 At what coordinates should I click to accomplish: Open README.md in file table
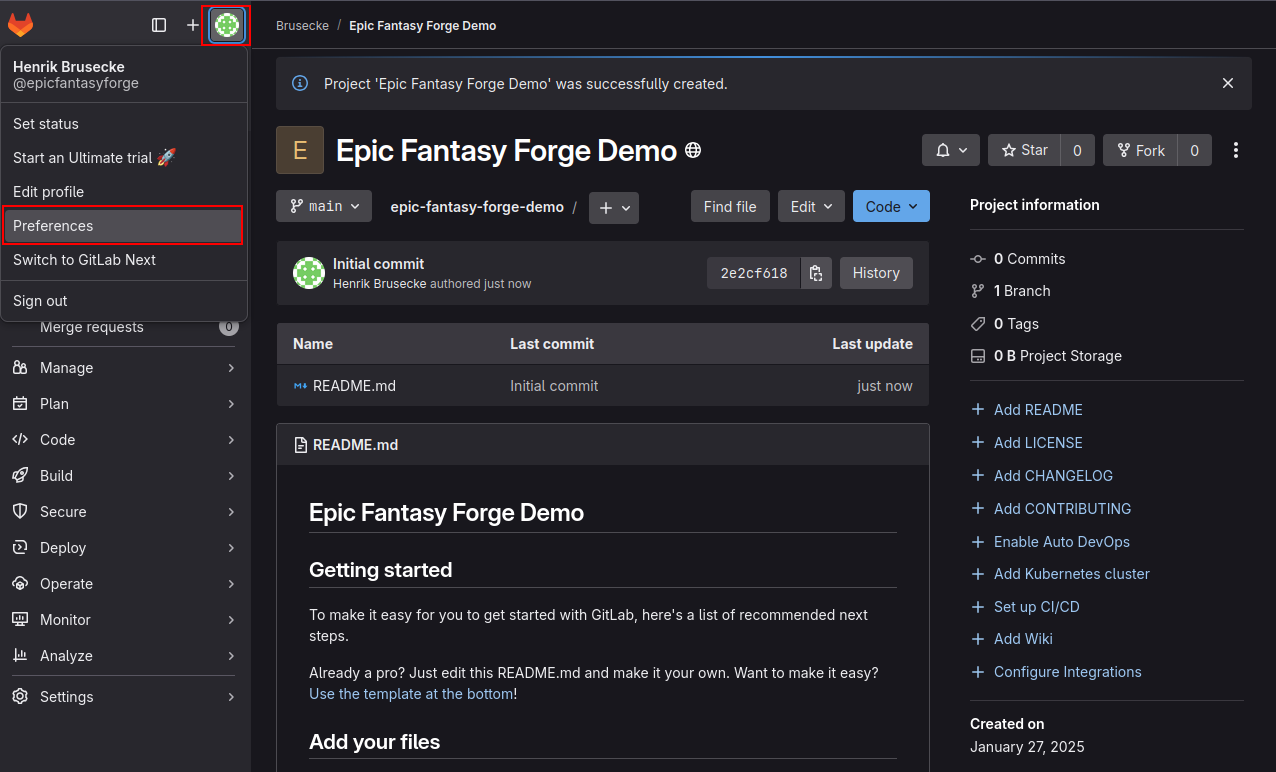click(x=354, y=385)
